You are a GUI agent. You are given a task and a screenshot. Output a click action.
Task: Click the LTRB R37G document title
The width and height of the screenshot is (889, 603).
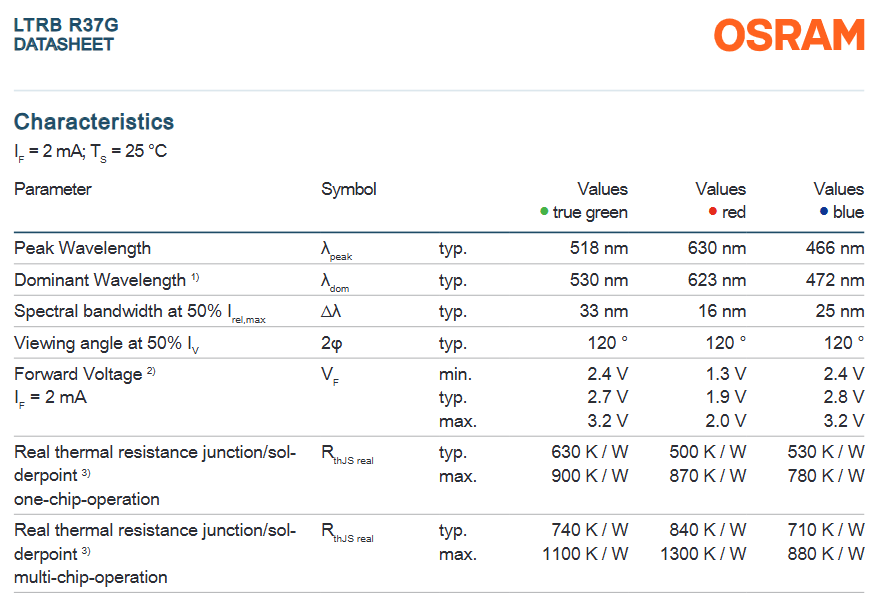tap(59, 24)
